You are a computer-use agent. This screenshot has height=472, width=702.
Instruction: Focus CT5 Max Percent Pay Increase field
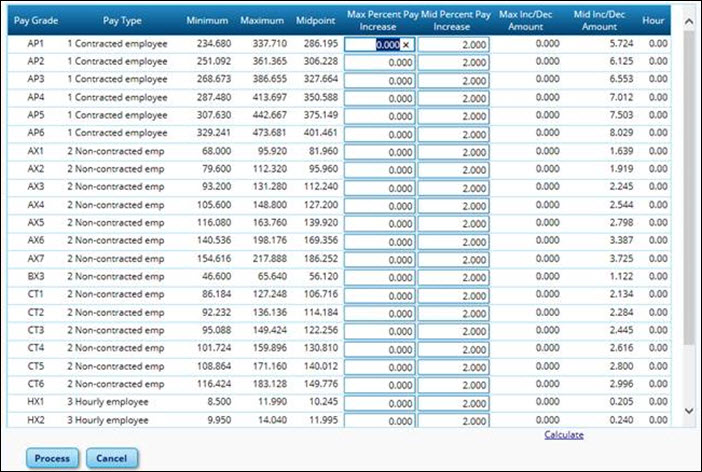[x=380, y=367]
